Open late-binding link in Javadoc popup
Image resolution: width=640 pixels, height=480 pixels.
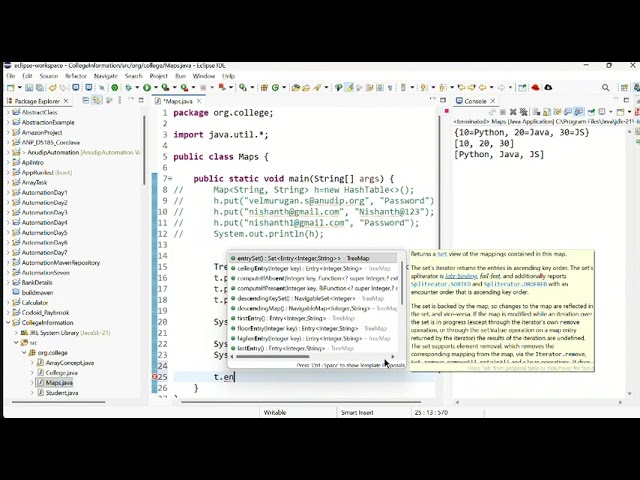tap(461, 276)
